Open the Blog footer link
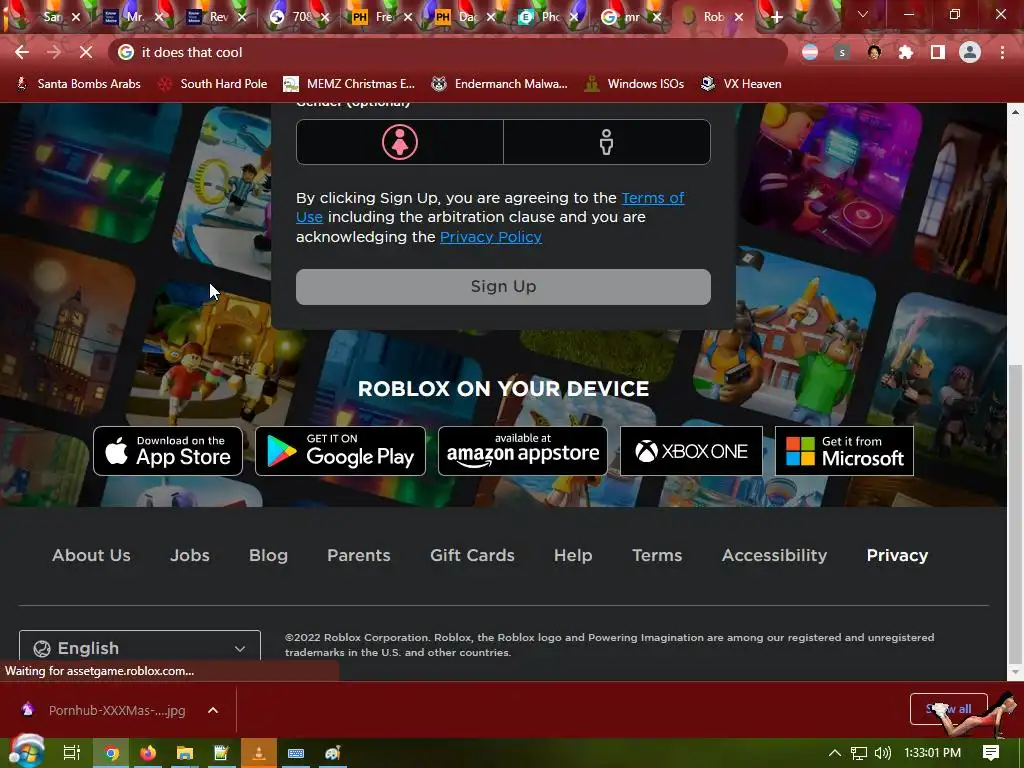The image size is (1024, 768). pos(268,555)
